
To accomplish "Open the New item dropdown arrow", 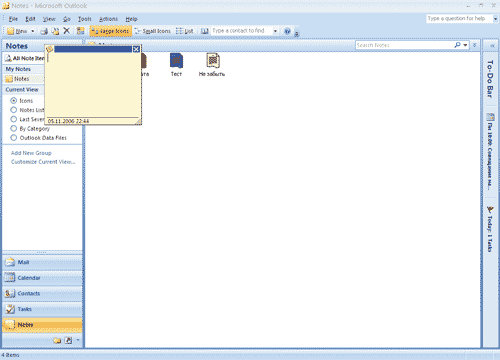I will [33, 31].
